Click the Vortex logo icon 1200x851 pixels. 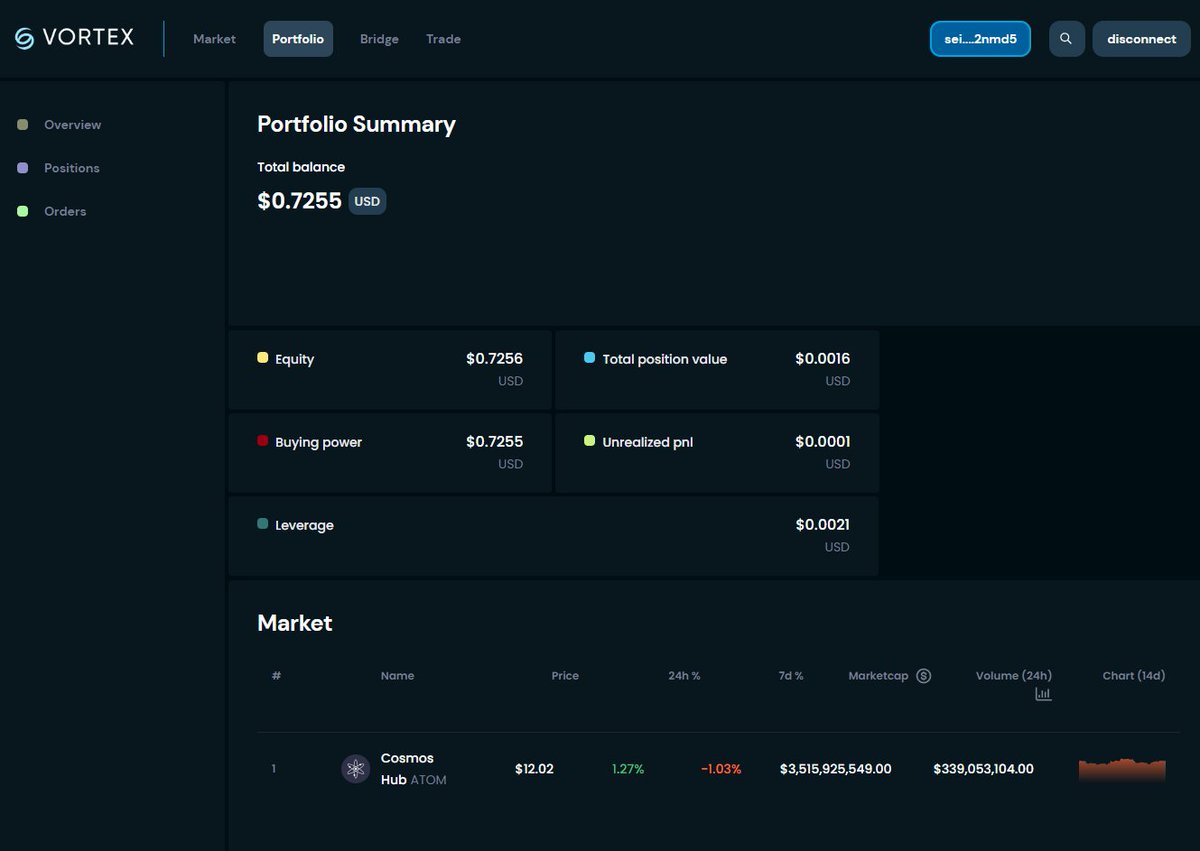tap(24, 39)
